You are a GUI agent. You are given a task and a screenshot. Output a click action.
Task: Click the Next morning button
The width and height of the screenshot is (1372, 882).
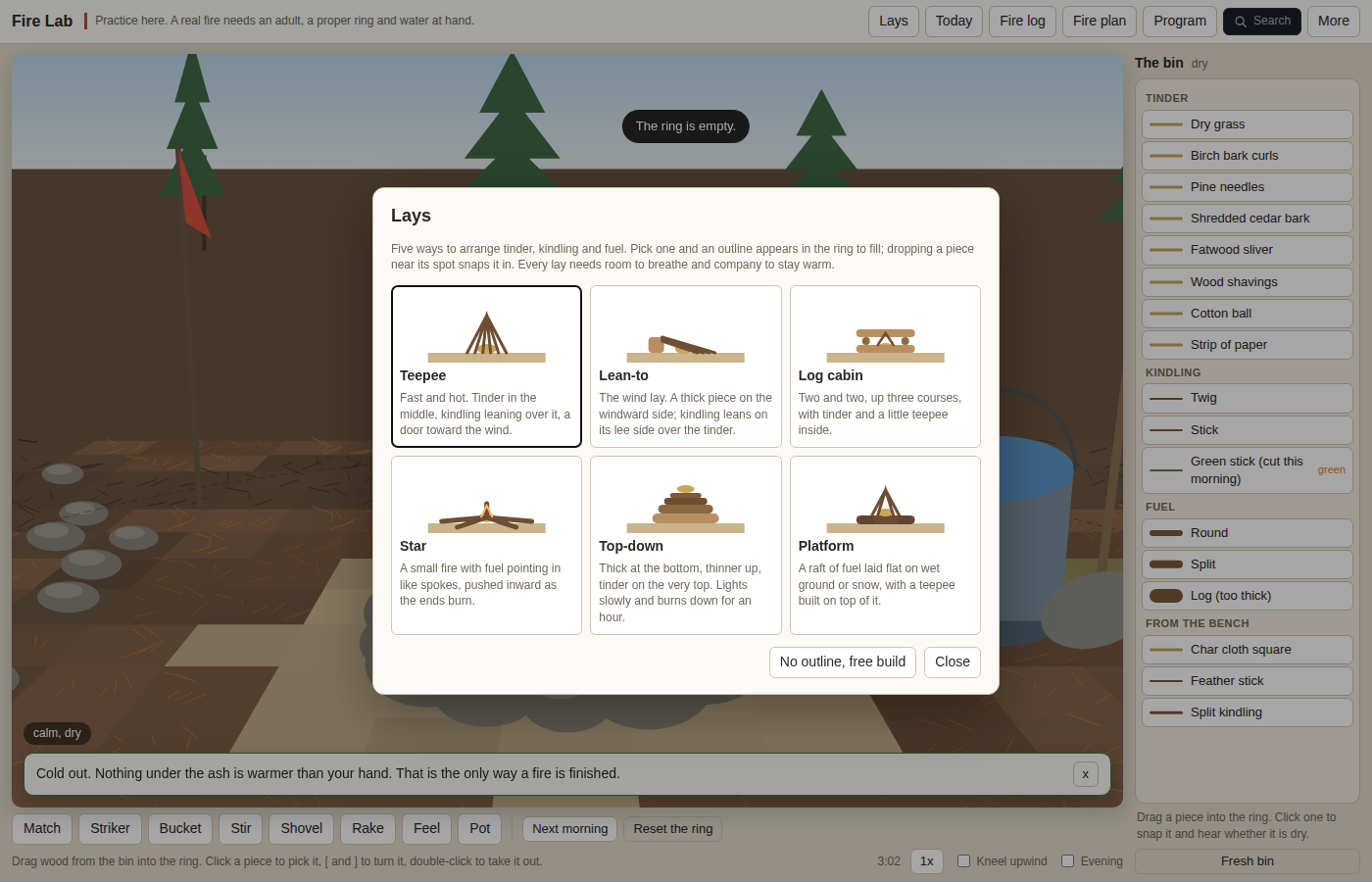tap(570, 829)
